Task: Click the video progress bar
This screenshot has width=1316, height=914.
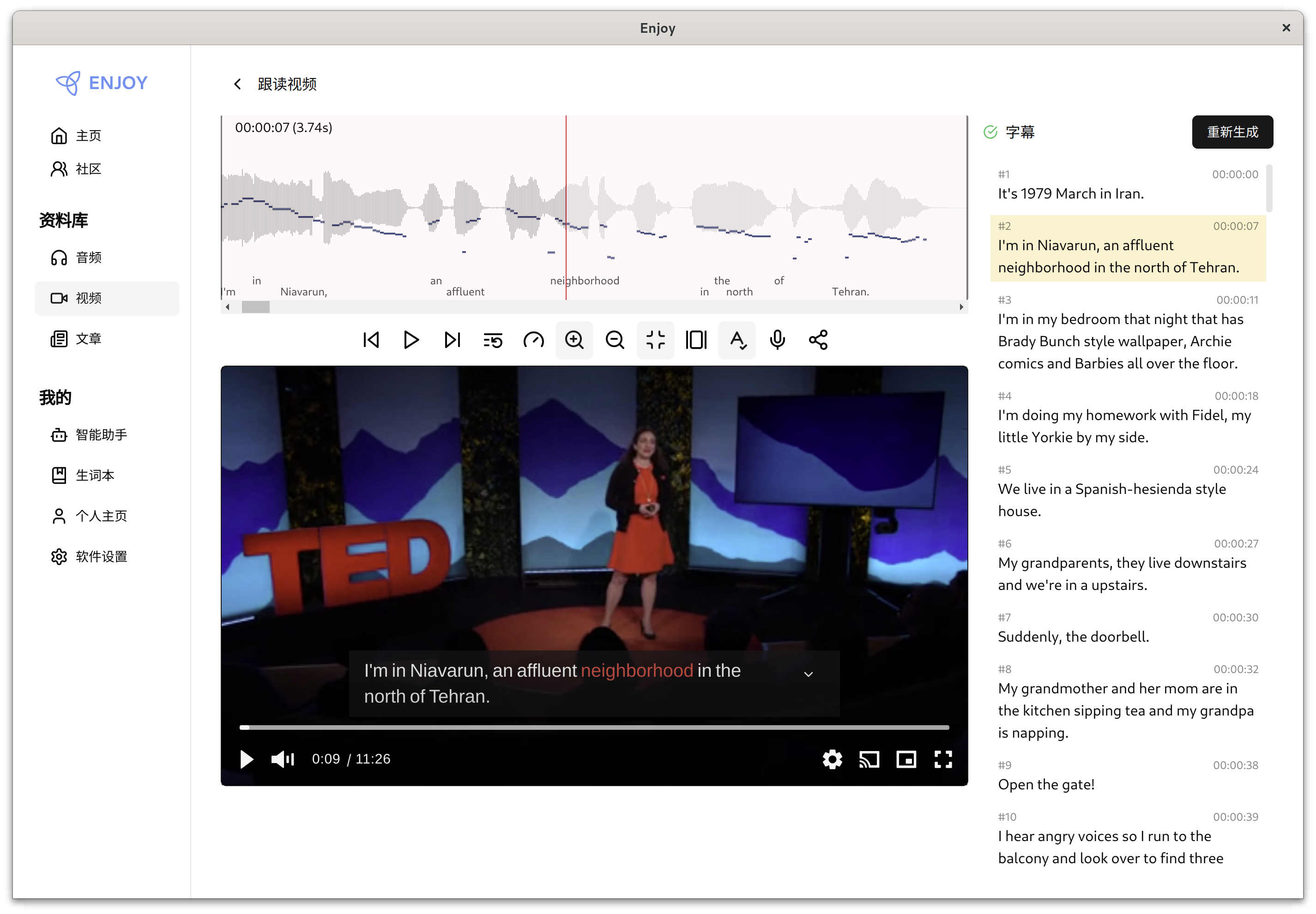Action: [593, 728]
